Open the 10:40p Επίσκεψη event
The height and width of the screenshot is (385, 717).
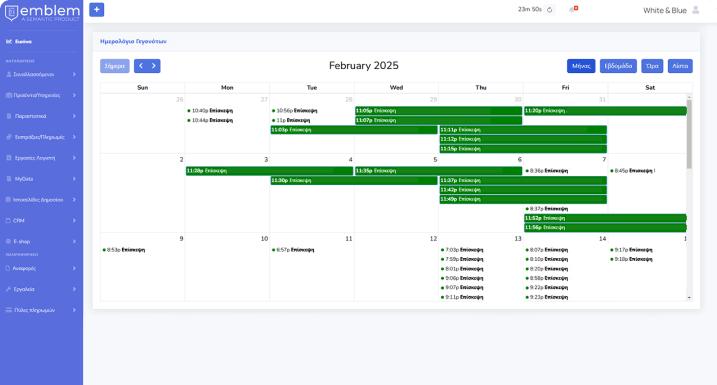[x=210, y=111]
